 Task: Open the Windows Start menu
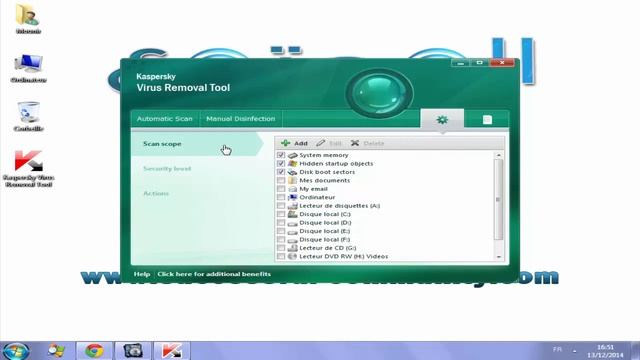16,351
